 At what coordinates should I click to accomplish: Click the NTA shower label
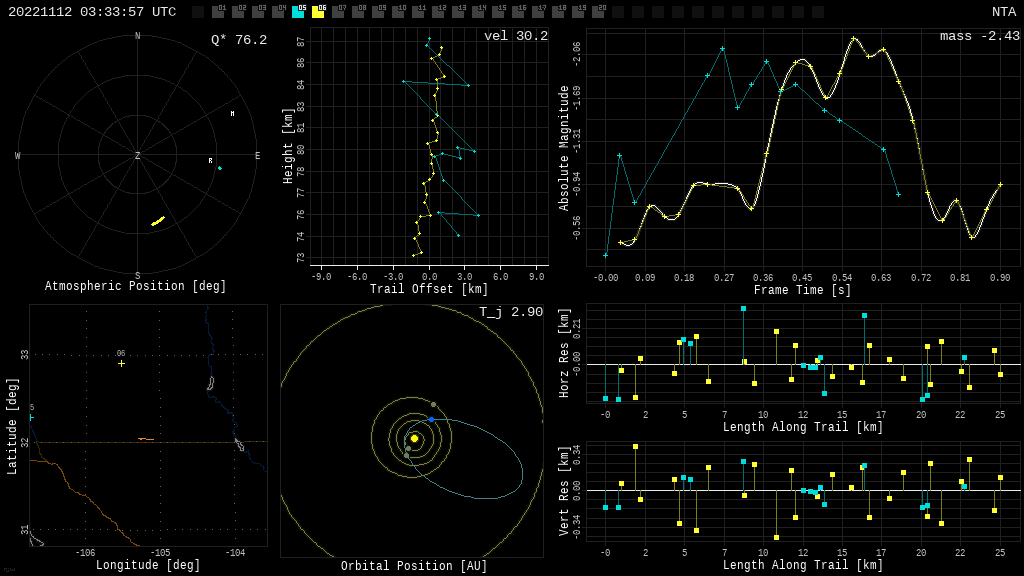pos(1003,12)
